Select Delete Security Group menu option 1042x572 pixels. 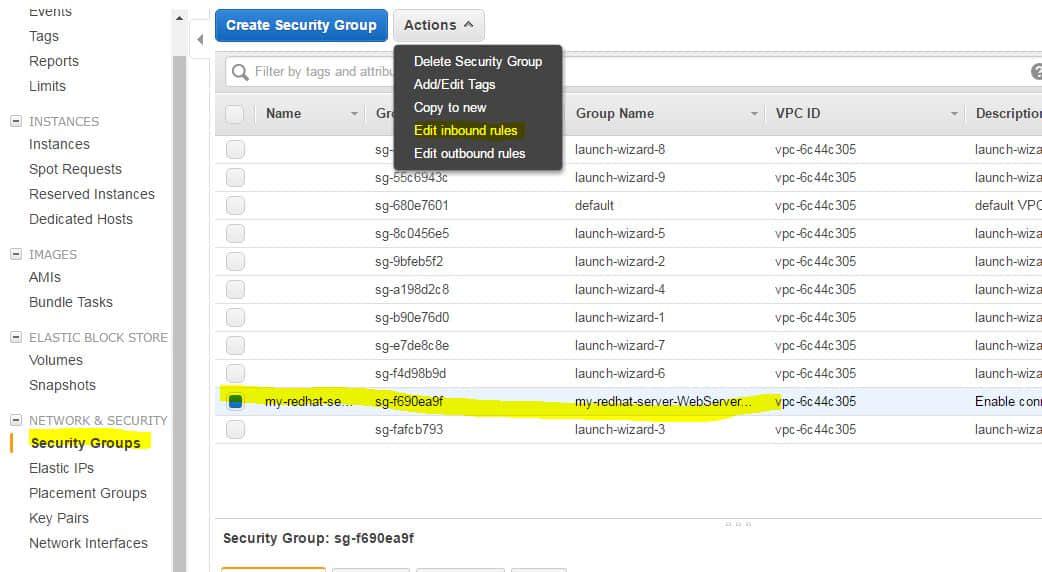click(x=477, y=61)
